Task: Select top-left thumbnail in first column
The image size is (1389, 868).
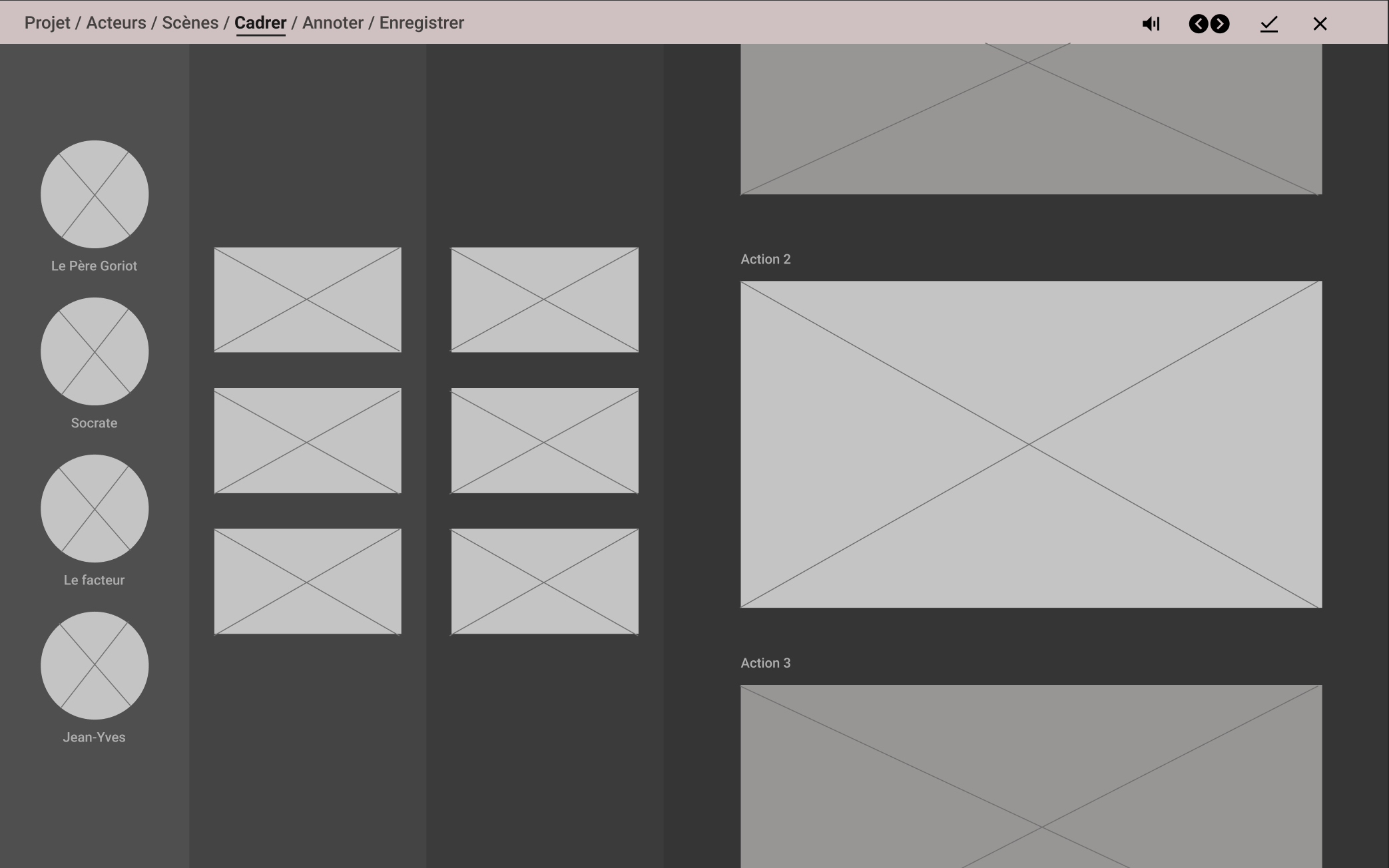Action: 308,300
